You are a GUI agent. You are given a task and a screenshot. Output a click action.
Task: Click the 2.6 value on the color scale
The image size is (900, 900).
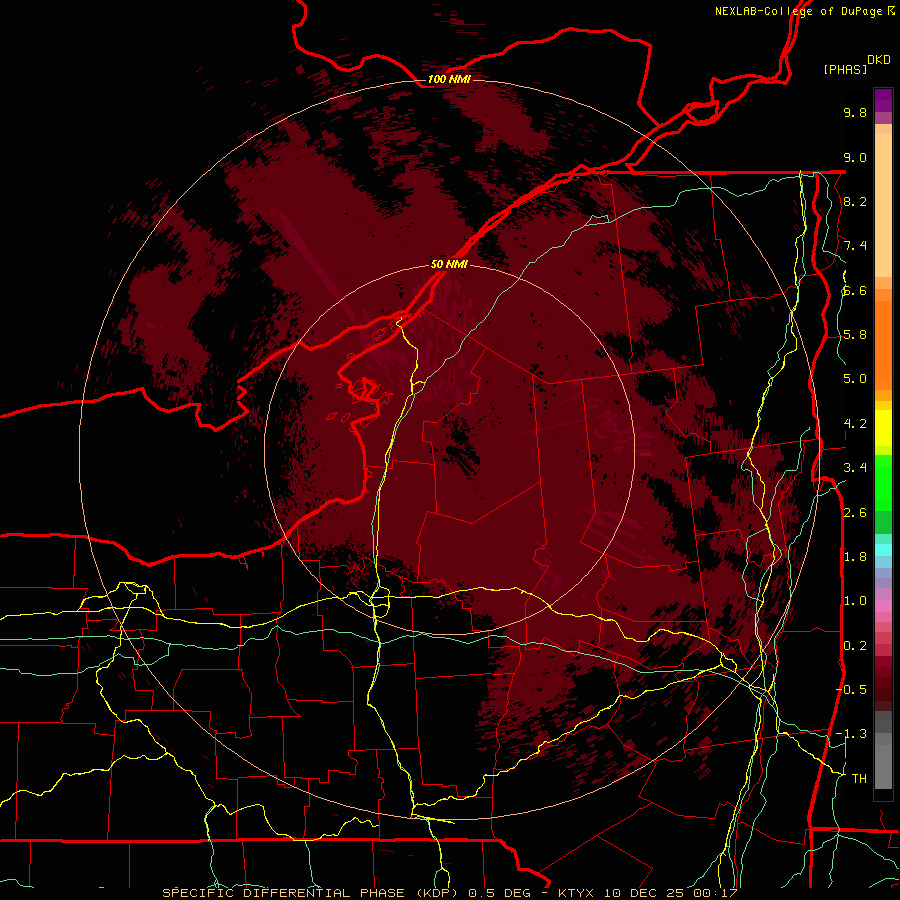coord(855,513)
